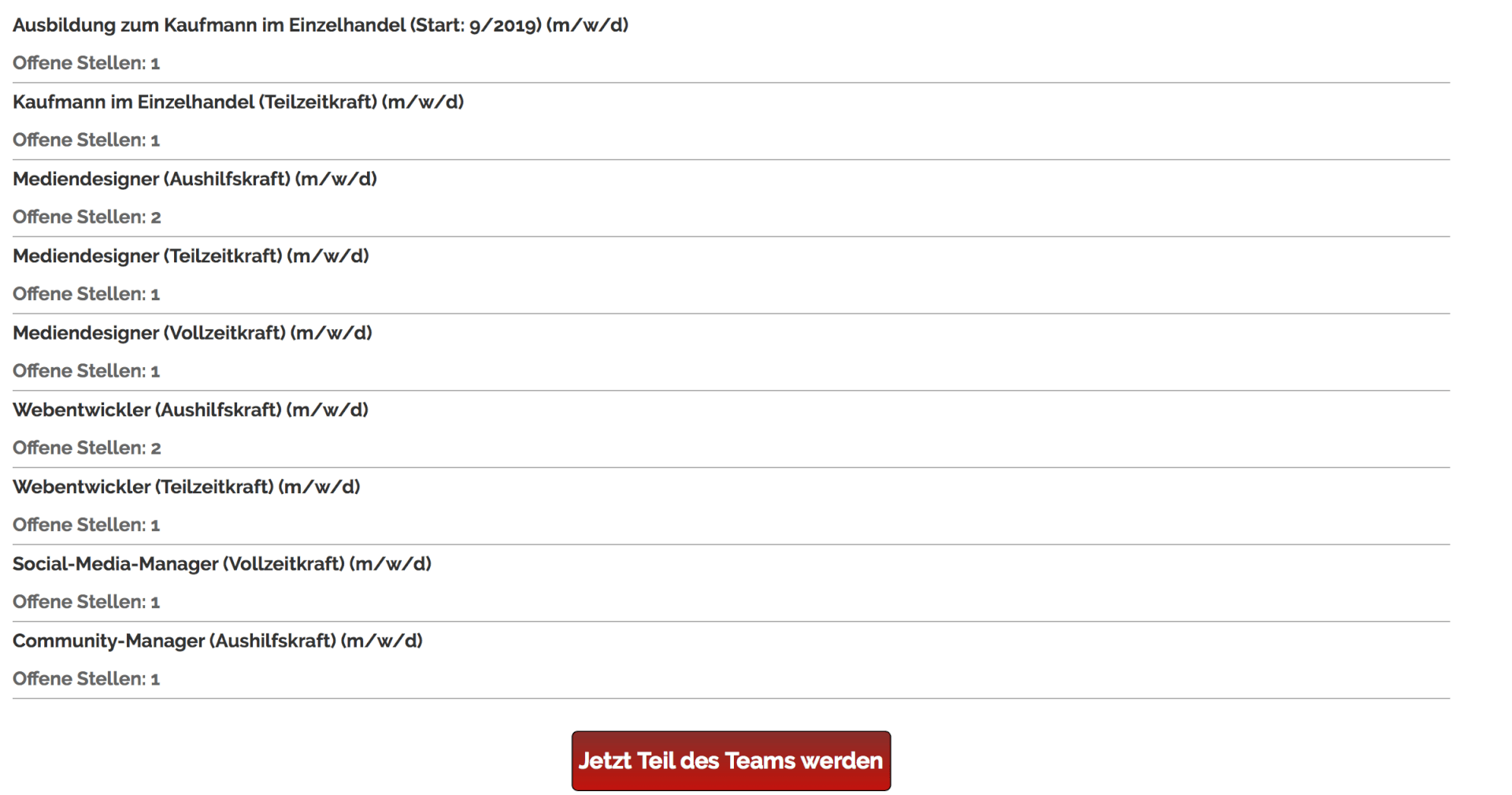Viewport: 1512px width, 795px height.
Task: Click Community-Manager (Aushilfskraft) job title
Action: pos(217,641)
